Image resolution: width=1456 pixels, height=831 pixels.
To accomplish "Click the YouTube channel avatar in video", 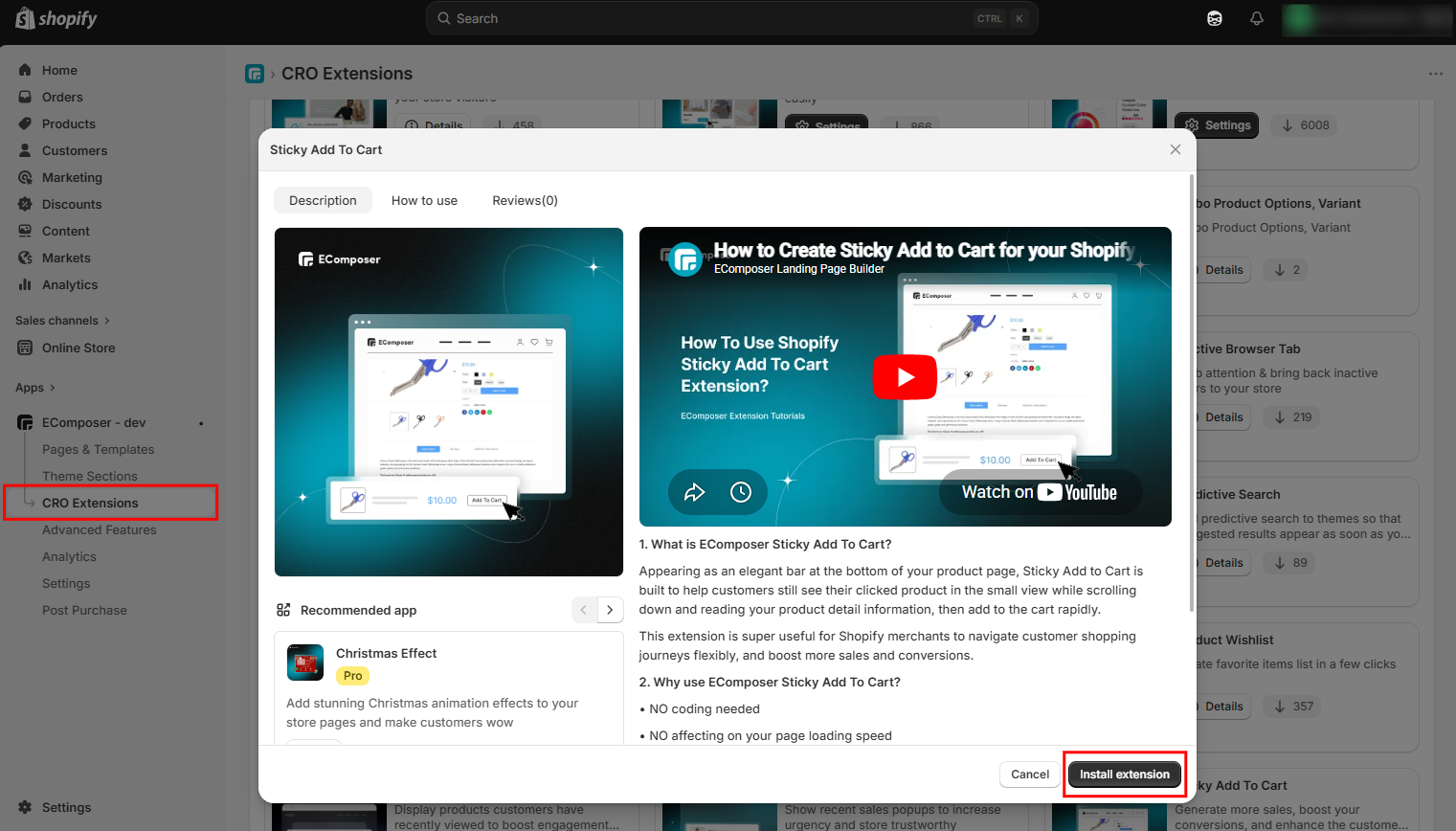I will coord(685,259).
